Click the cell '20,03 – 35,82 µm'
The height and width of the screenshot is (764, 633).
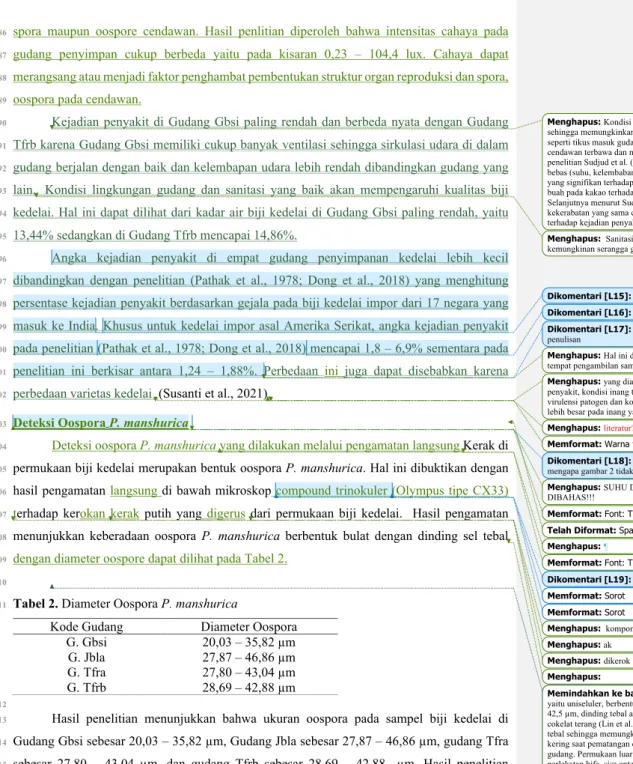click(x=249, y=642)
